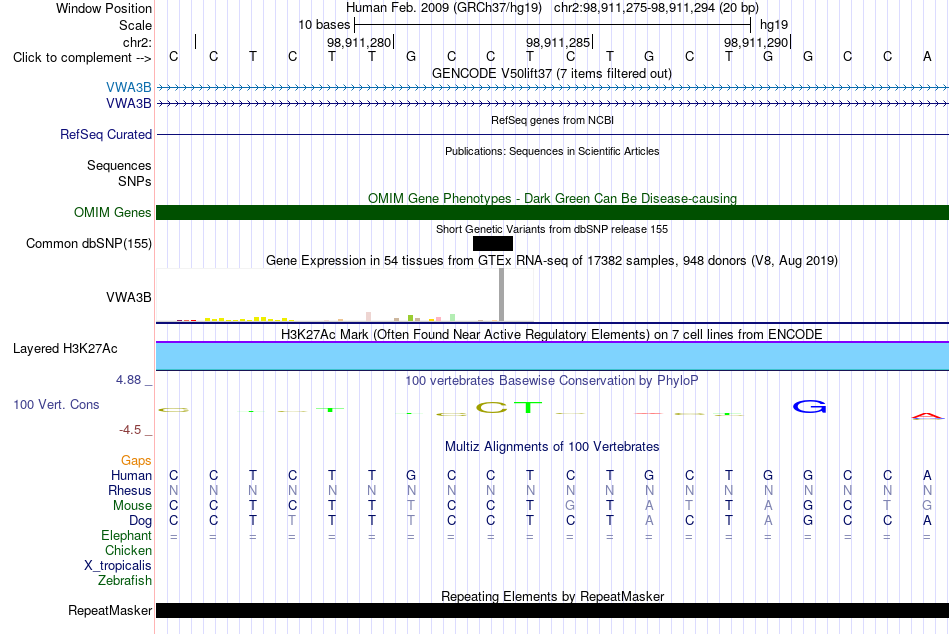Click the chr2: ruler label

point(138,42)
